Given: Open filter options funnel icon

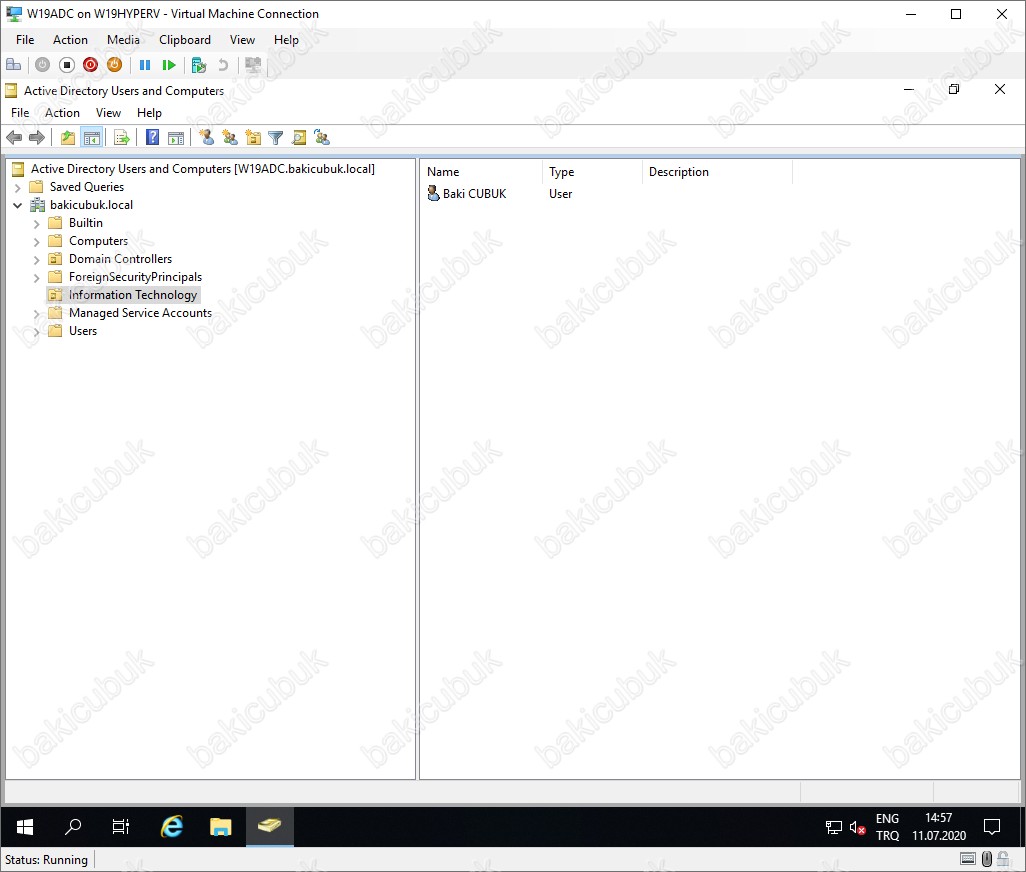Looking at the screenshot, I should click(x=275, y=137).
